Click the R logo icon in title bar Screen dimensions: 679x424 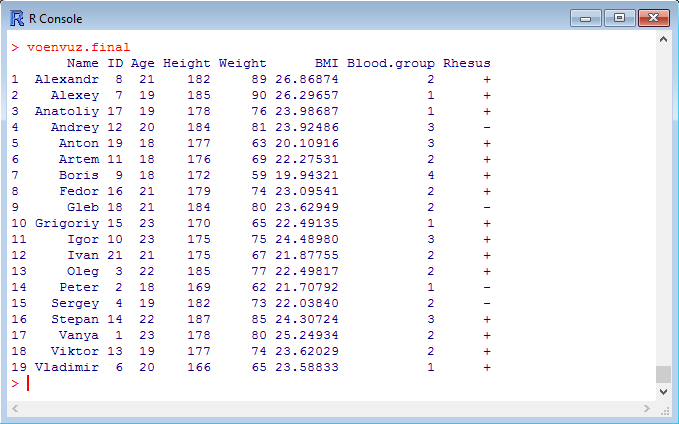(x=17, y=18)
